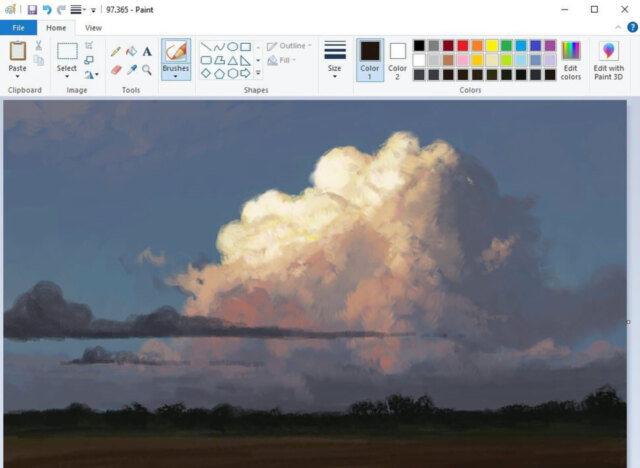Activate the Color 2 button
Screen dimensions: 640x468
pos(397,60)
